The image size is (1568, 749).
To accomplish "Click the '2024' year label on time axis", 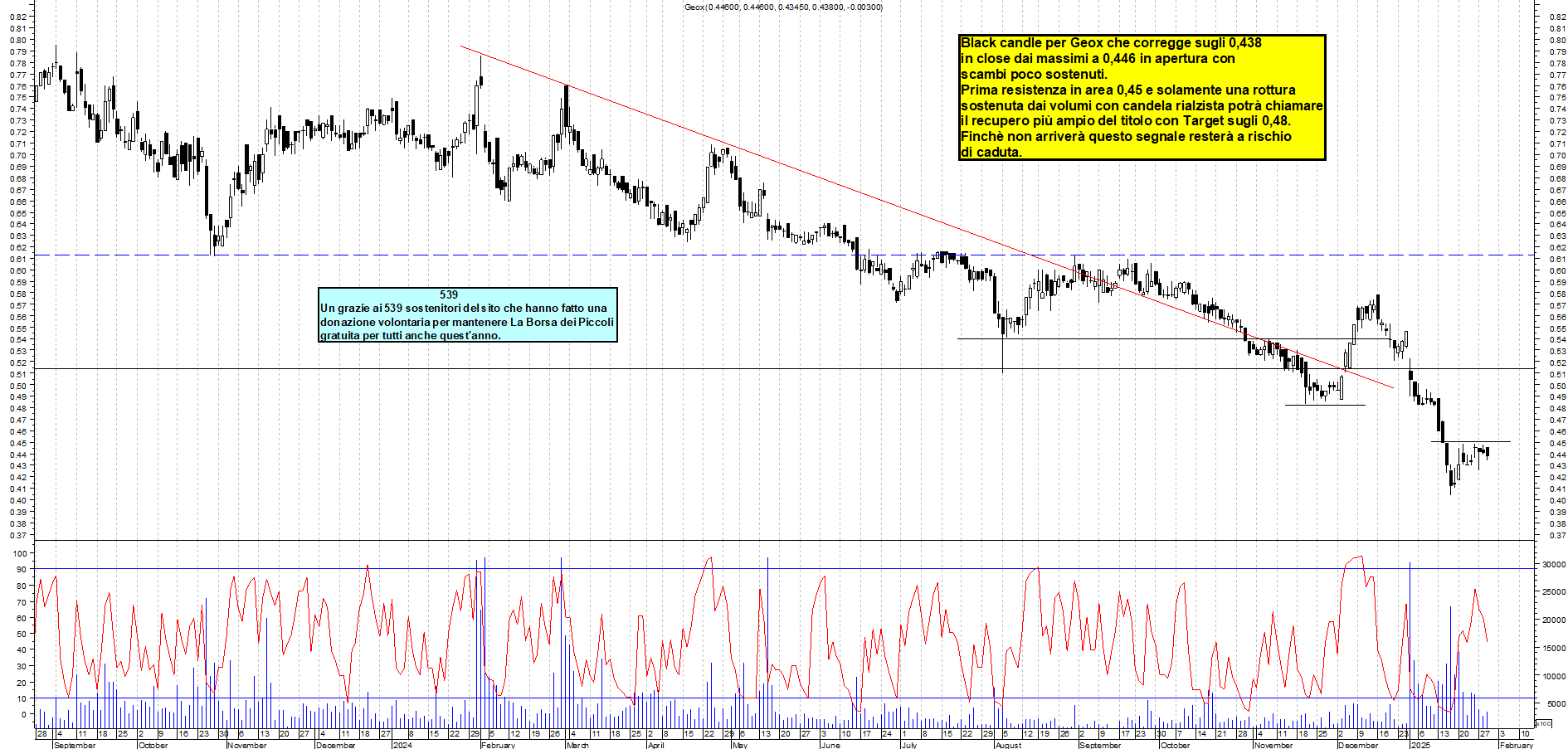I will 402,745.
